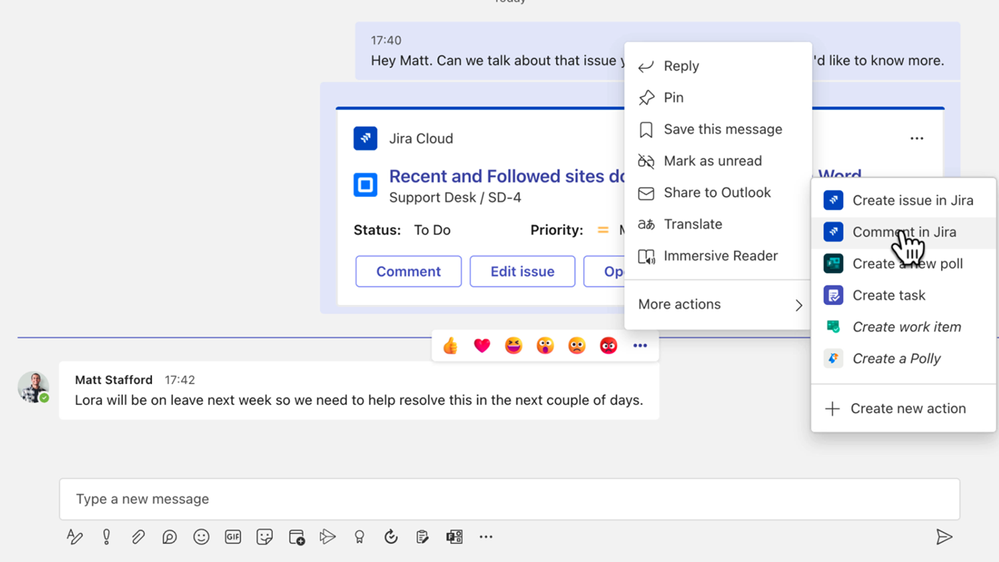The width and height of the screenshot is (999, 562).
Task: Choose Pin in the message menu
Action: [x=719, y=97]
